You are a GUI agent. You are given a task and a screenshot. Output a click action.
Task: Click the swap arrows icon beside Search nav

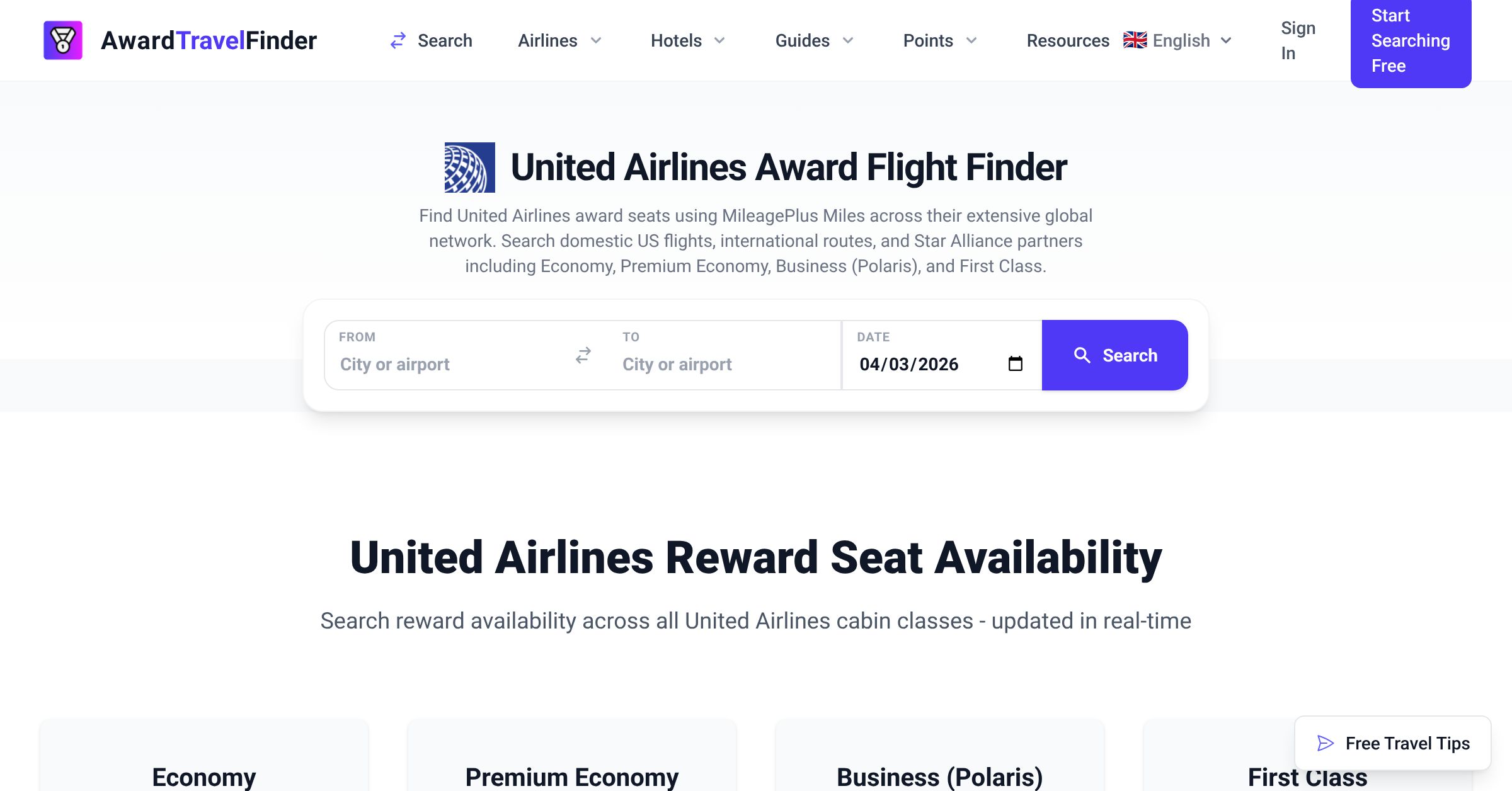tap(398, 41)
